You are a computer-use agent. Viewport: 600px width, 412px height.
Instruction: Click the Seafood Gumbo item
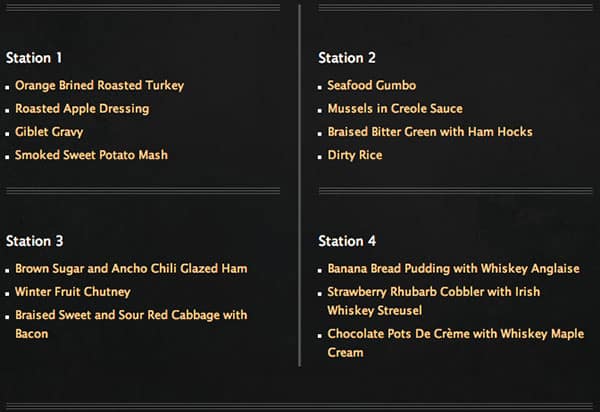tap(372, 86)
